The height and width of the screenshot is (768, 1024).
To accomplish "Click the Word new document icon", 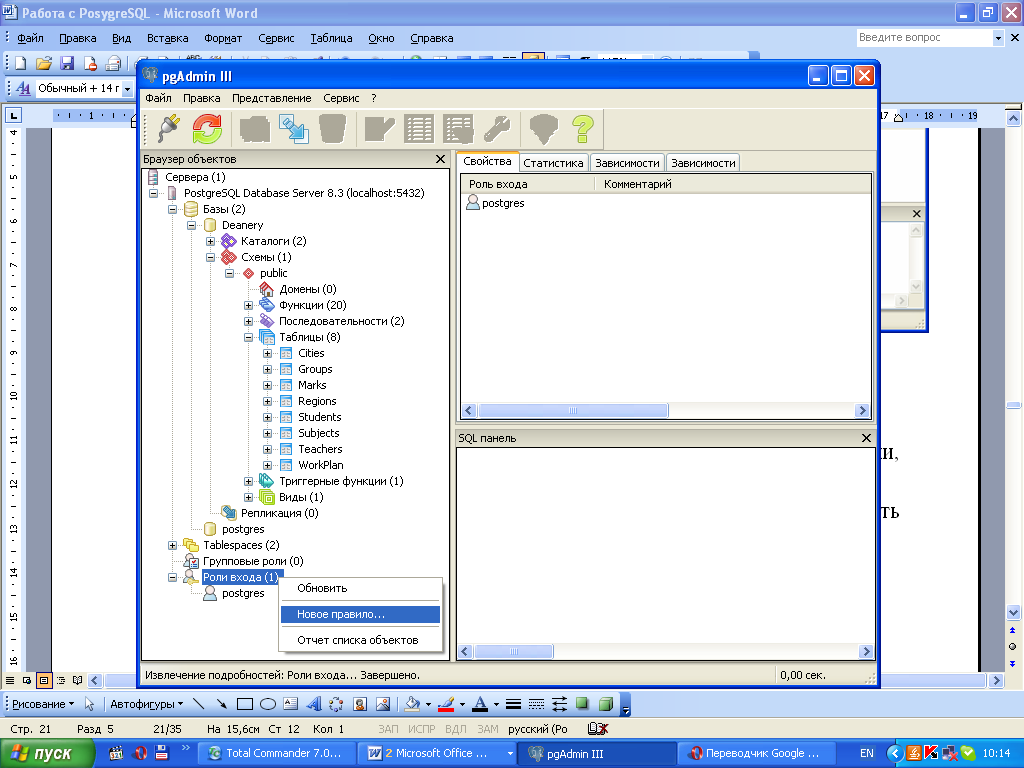I will [x=21, y=63].
